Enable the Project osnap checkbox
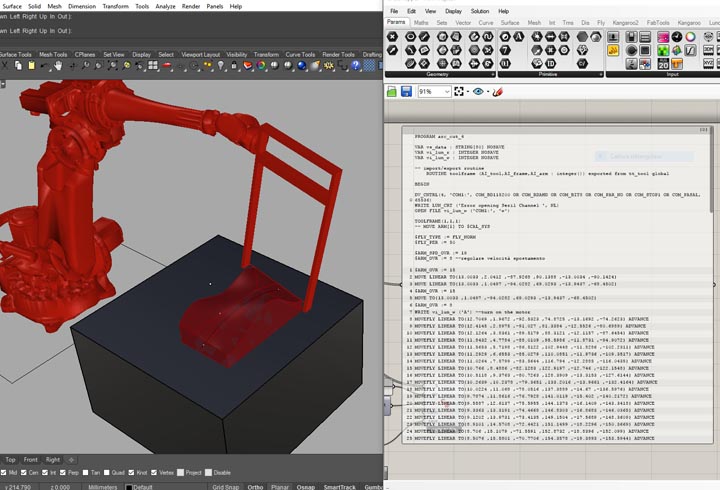 click(180, 473)
